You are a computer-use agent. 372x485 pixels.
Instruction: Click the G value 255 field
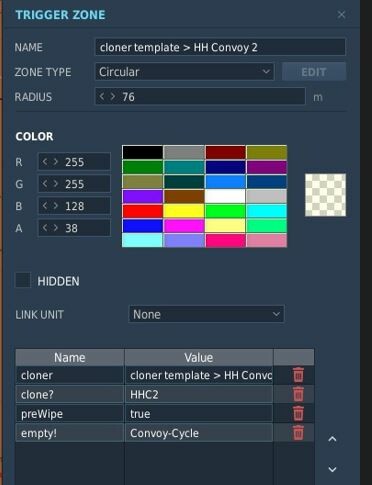point(74,184)
